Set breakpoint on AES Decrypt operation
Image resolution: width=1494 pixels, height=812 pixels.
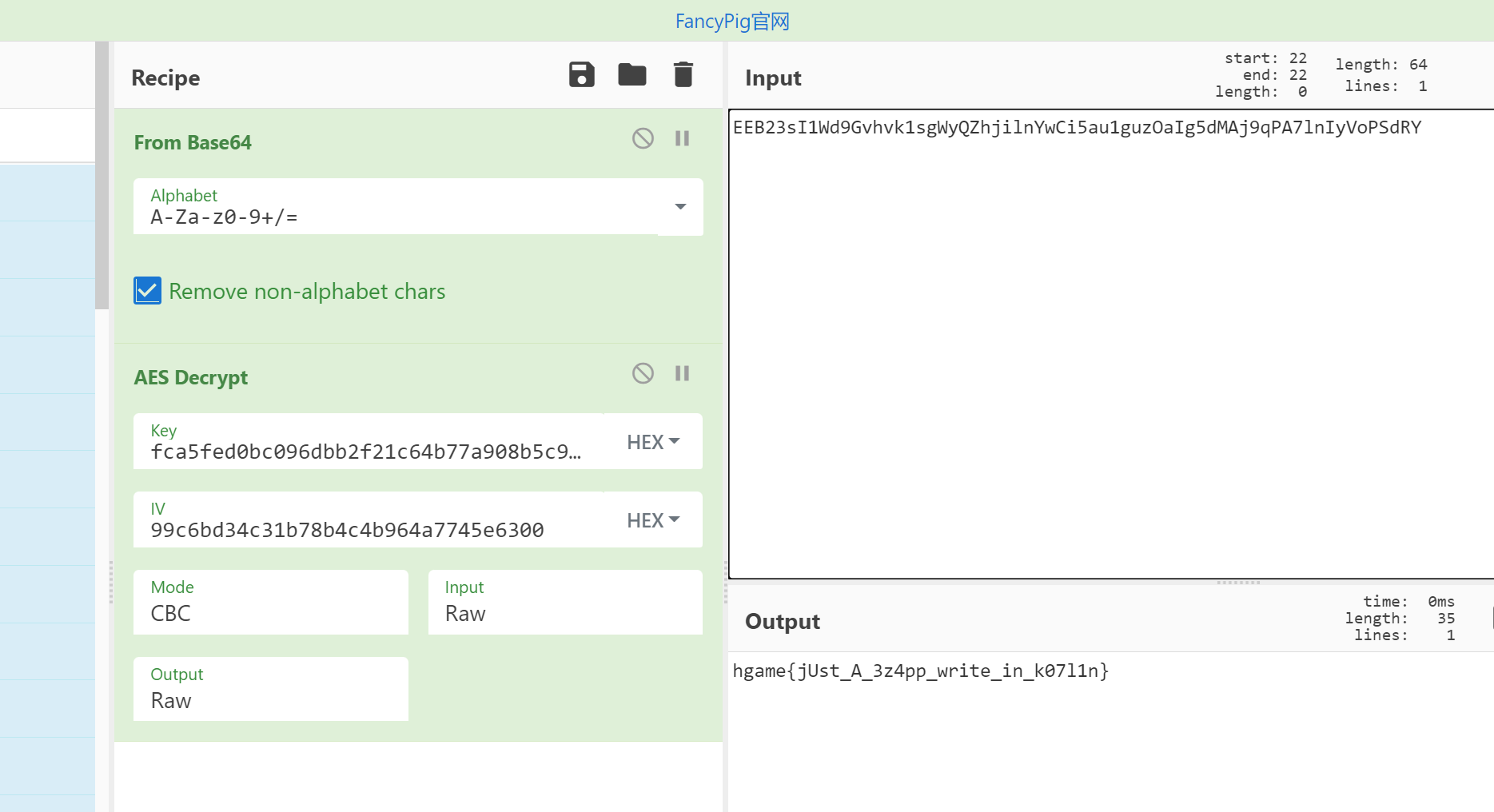[682, 373]
